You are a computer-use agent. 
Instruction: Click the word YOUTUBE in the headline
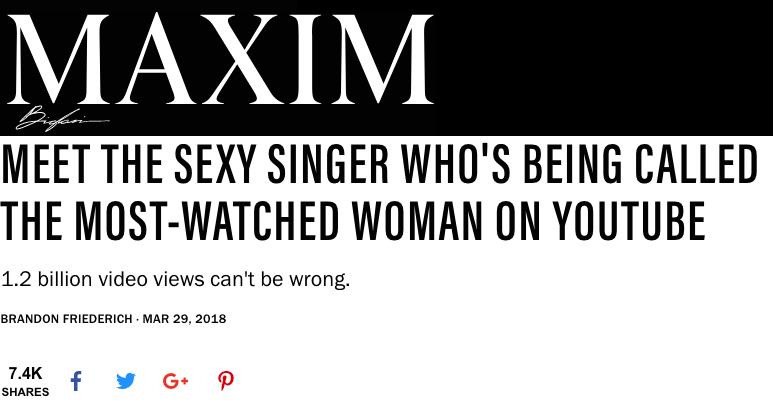629,221
